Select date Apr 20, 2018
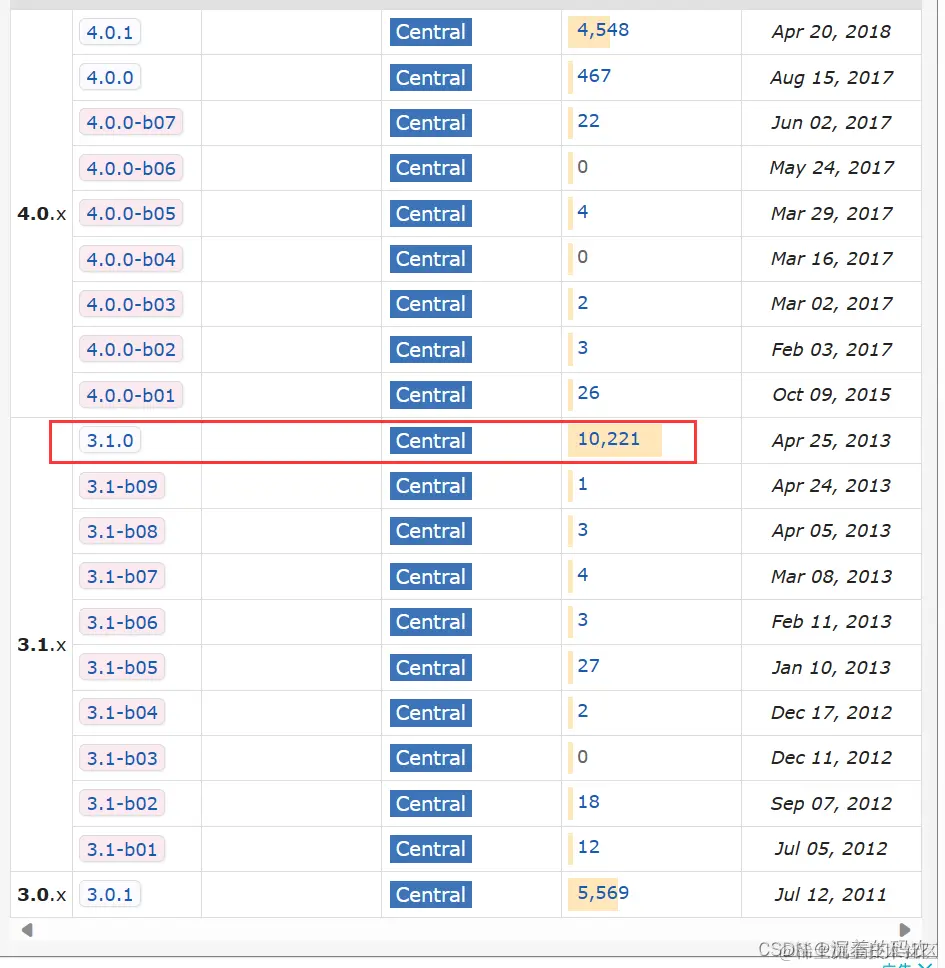This screenshot has width=945, height=968. click(831, 31)
